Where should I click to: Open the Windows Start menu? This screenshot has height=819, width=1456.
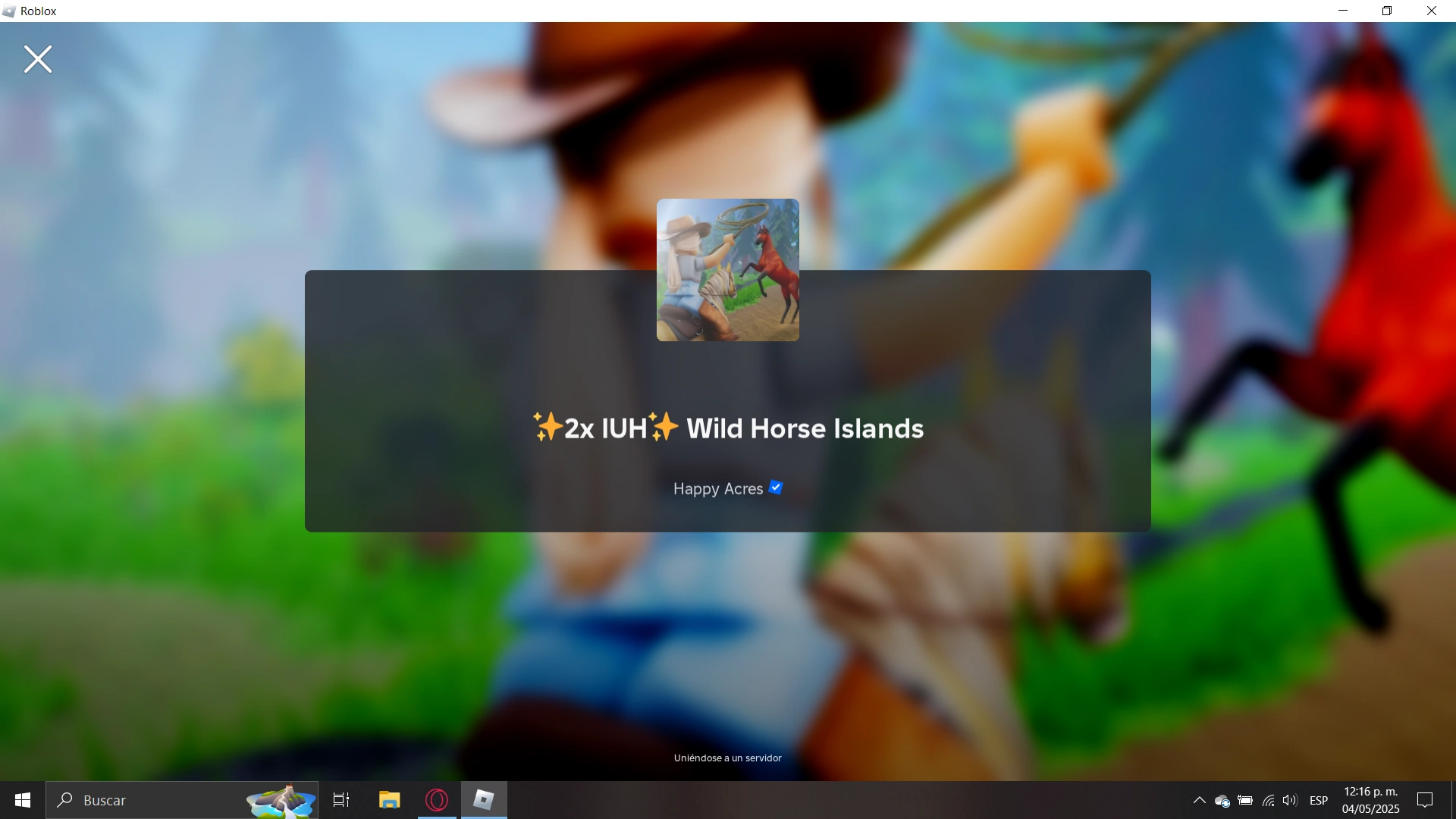coord(23,800)
